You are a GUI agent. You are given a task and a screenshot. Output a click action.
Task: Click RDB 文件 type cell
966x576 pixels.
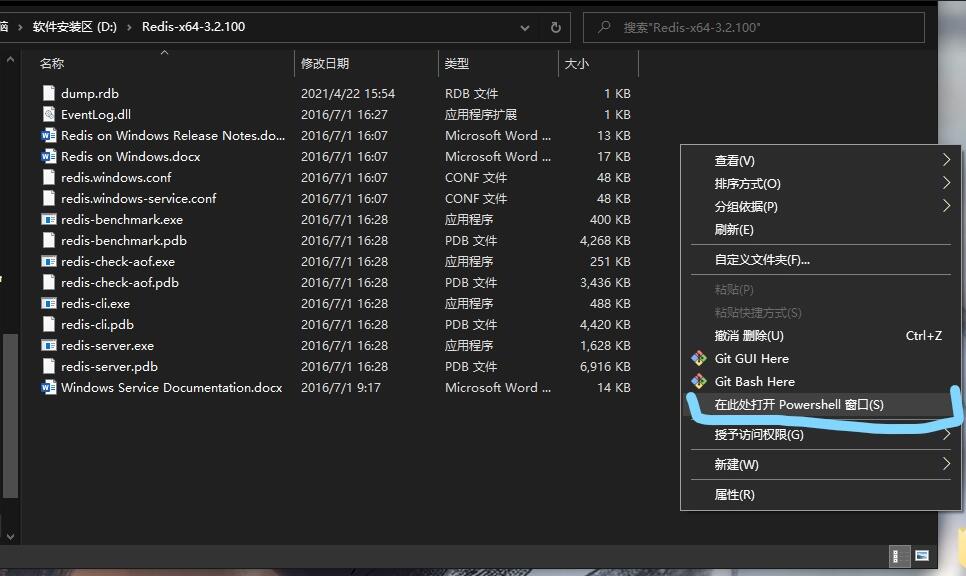pos(471,94)
